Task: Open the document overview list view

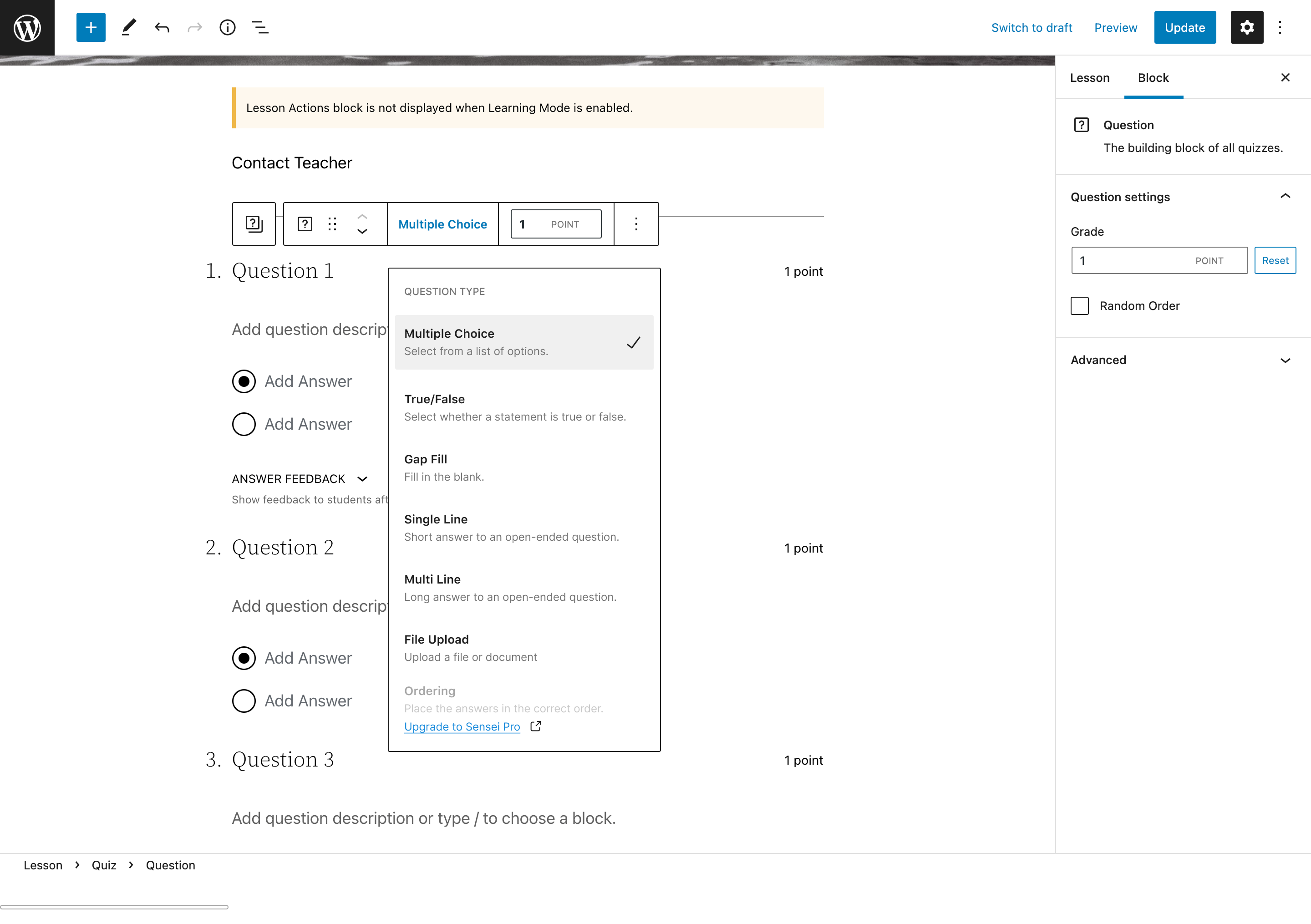Action: [260, 27]
